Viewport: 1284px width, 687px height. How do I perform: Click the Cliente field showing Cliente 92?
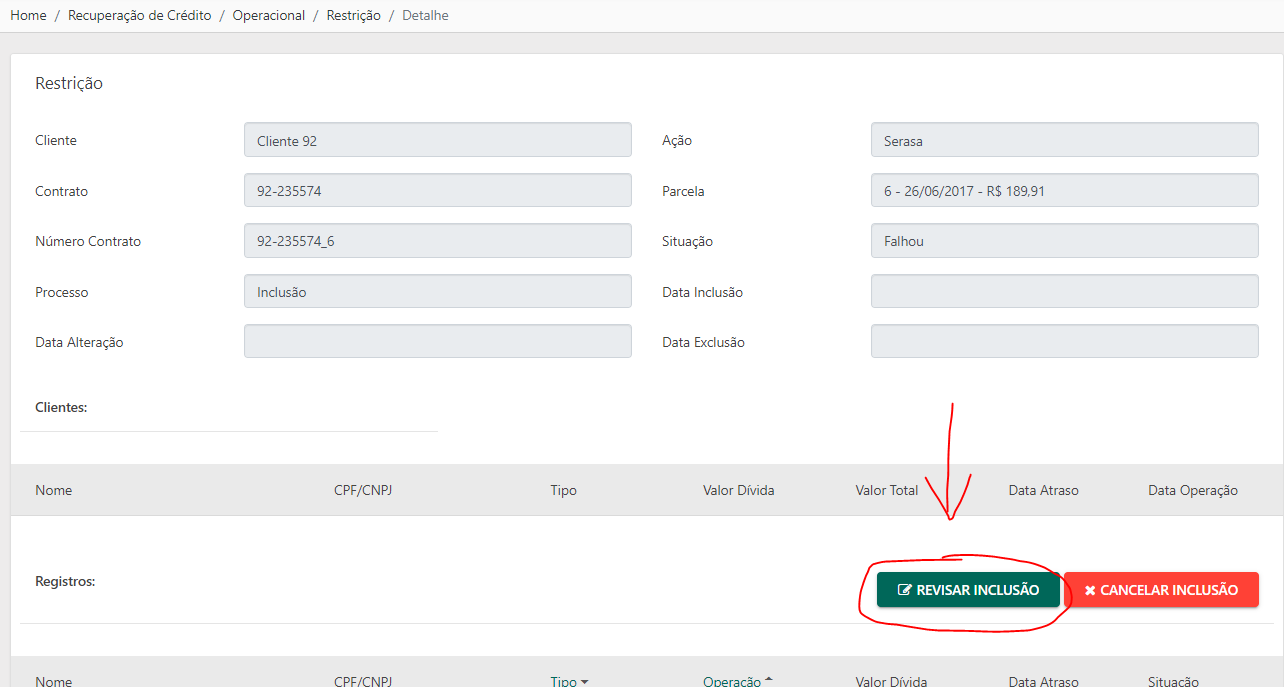tap(438, 140)
